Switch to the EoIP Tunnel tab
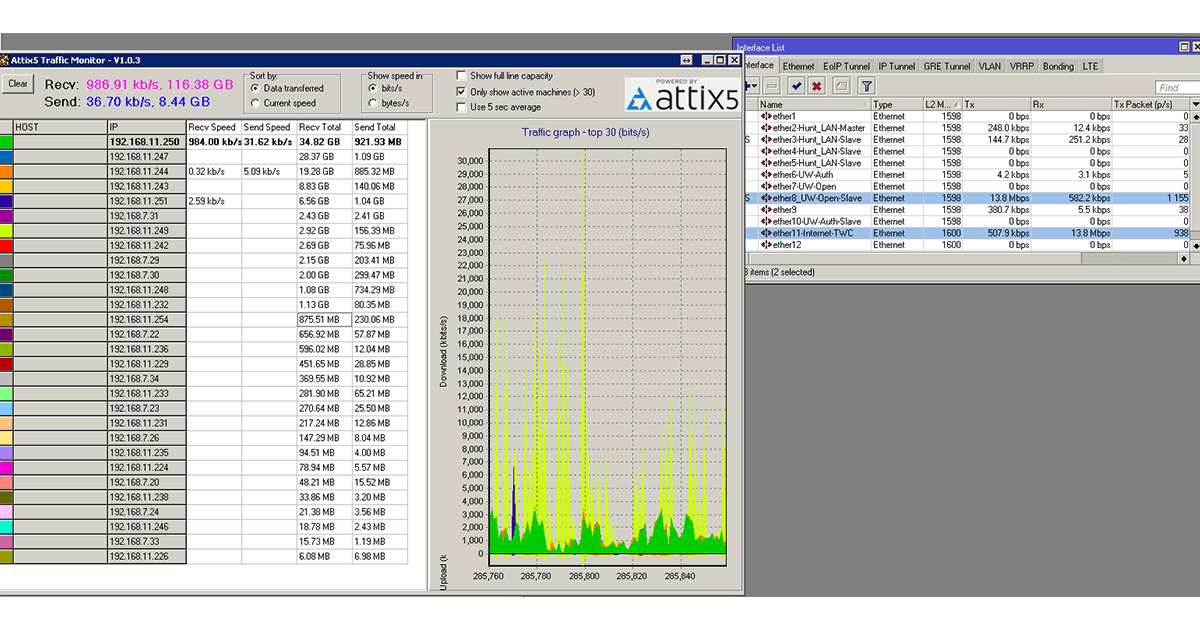The height and width of the screenshot is (630, 1200). tap(847, 66)
